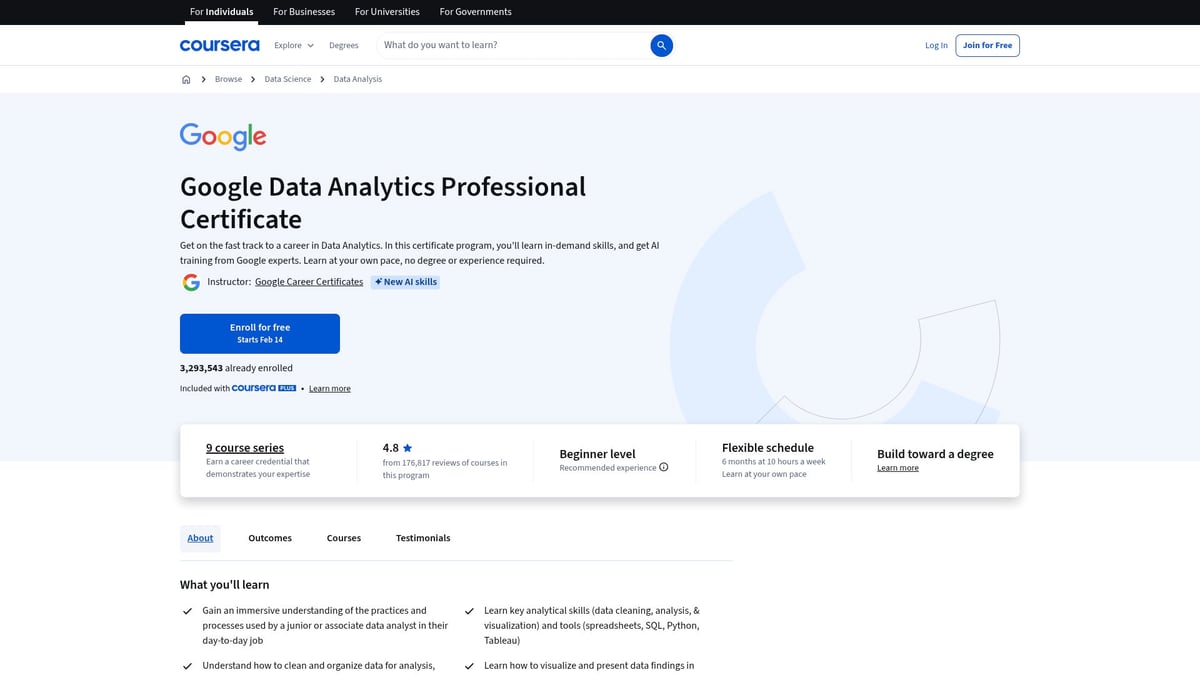The width and height of the screenshot is (1200, 675).
Task: Click the Google Data Analytics Professional Certificate title
Action: pos(383,203)
